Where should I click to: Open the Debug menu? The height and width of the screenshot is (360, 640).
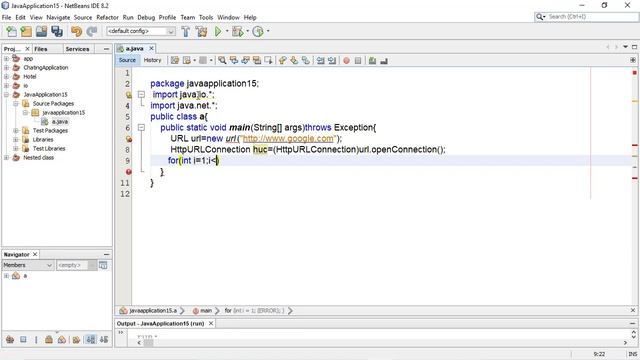(146, 18)
